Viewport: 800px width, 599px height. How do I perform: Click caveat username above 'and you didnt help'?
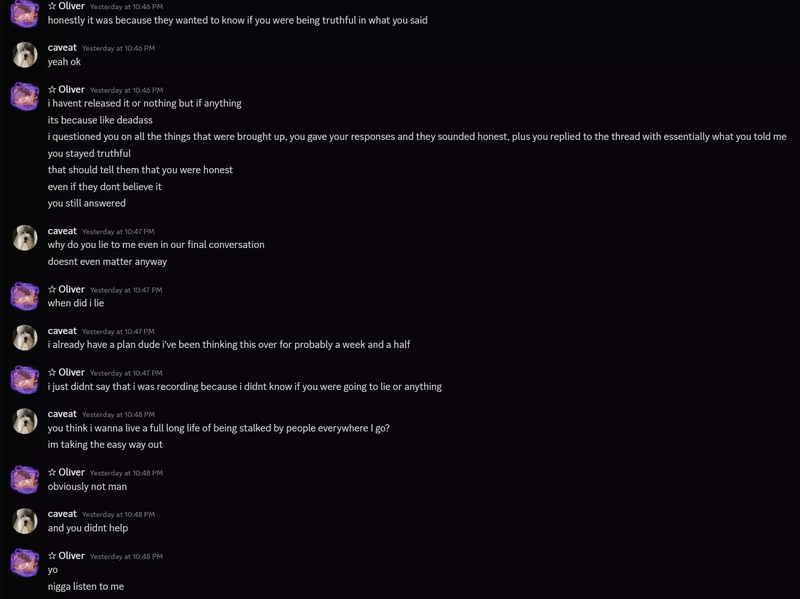[62, 514]
